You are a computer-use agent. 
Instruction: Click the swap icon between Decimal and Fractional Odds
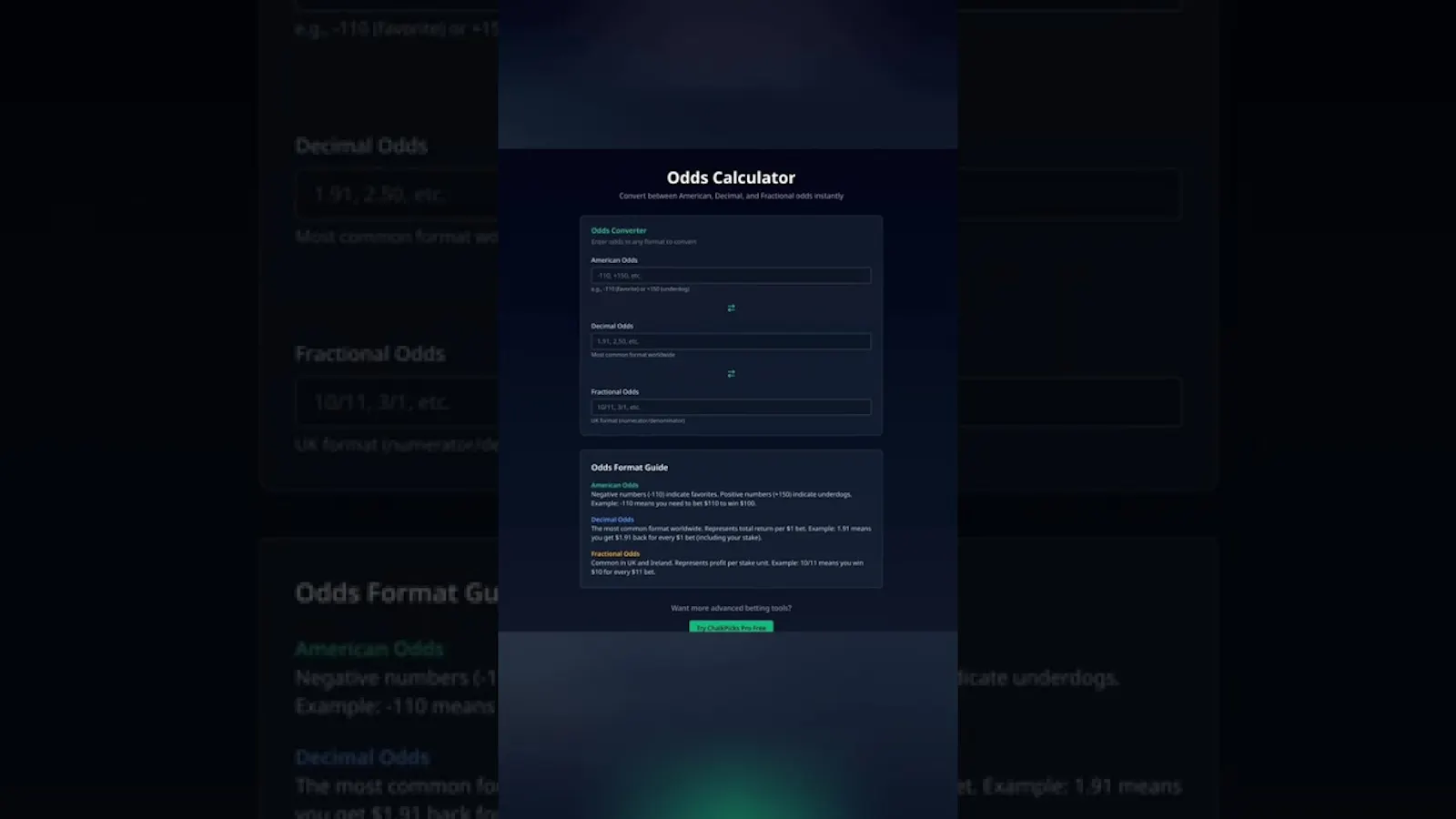(x=731, y=373)
